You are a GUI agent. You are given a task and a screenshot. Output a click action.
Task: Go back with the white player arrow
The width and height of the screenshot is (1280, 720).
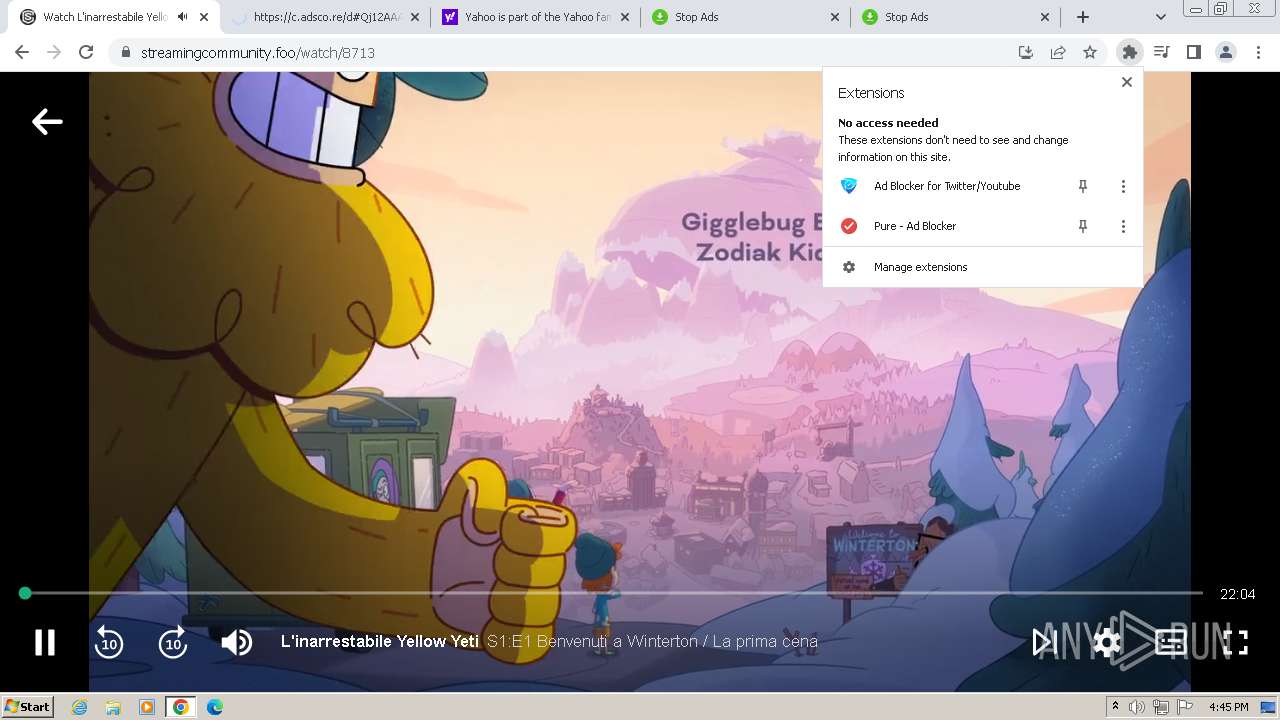pos(47,122)
